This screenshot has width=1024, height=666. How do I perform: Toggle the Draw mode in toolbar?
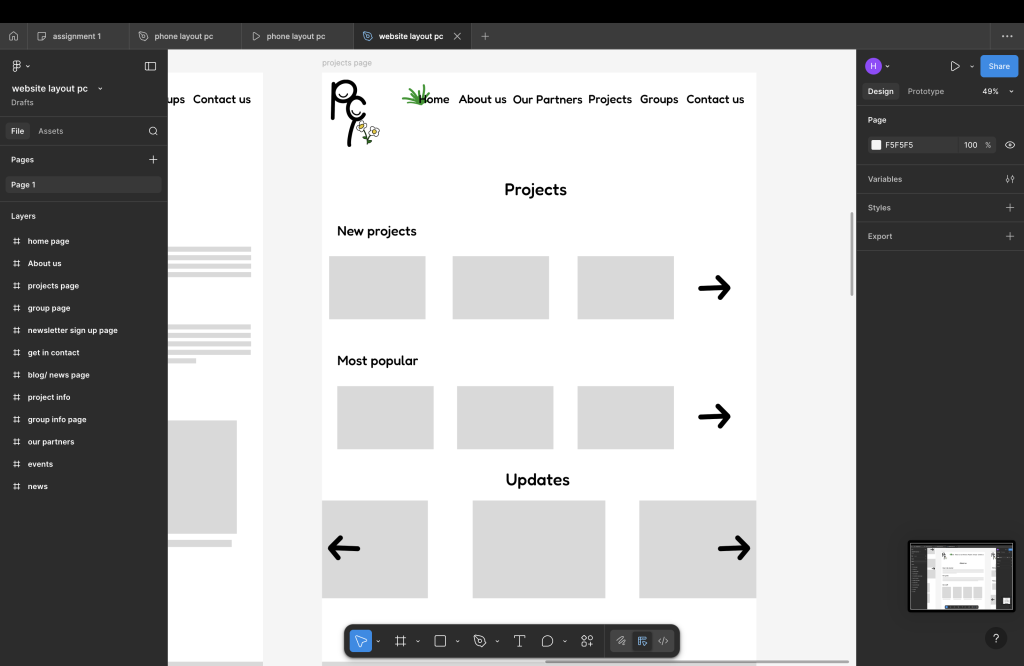(x=621, y=641)
